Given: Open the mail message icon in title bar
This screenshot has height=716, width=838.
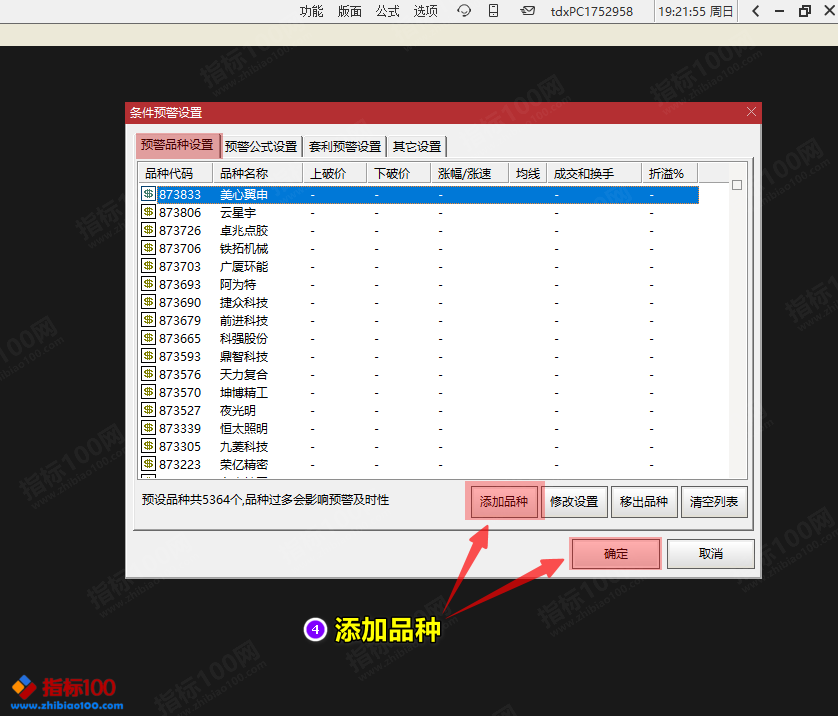Looking at the screenshot, I should [x=527, y=11].
